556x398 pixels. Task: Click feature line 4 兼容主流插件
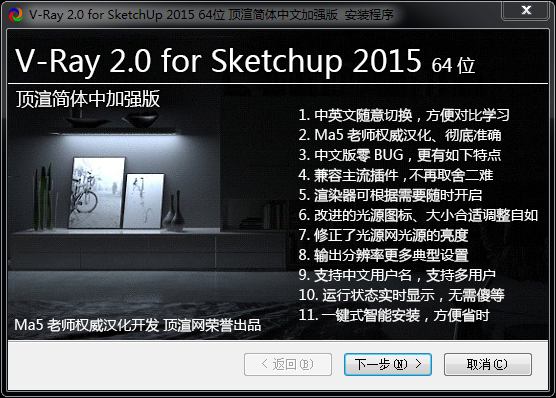click(x=396, y=175)
